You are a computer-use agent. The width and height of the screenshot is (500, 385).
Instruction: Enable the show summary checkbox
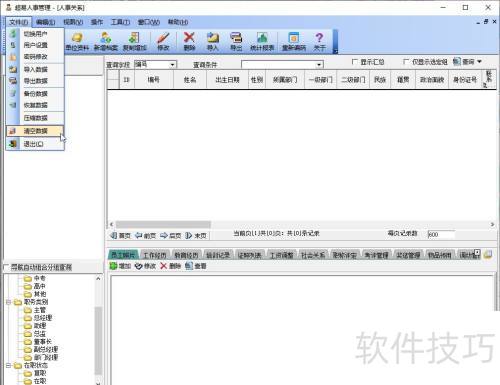click(x=355, y=62)
